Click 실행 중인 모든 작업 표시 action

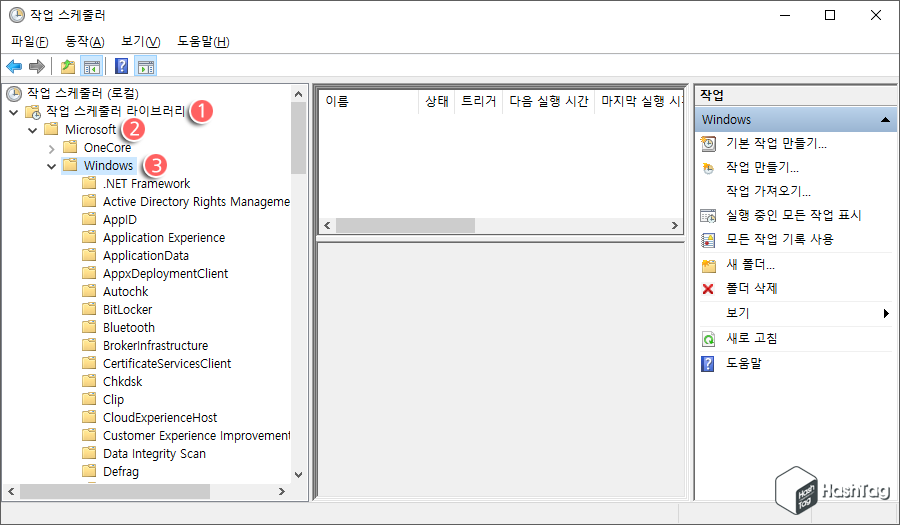click(x=794, y=215)
